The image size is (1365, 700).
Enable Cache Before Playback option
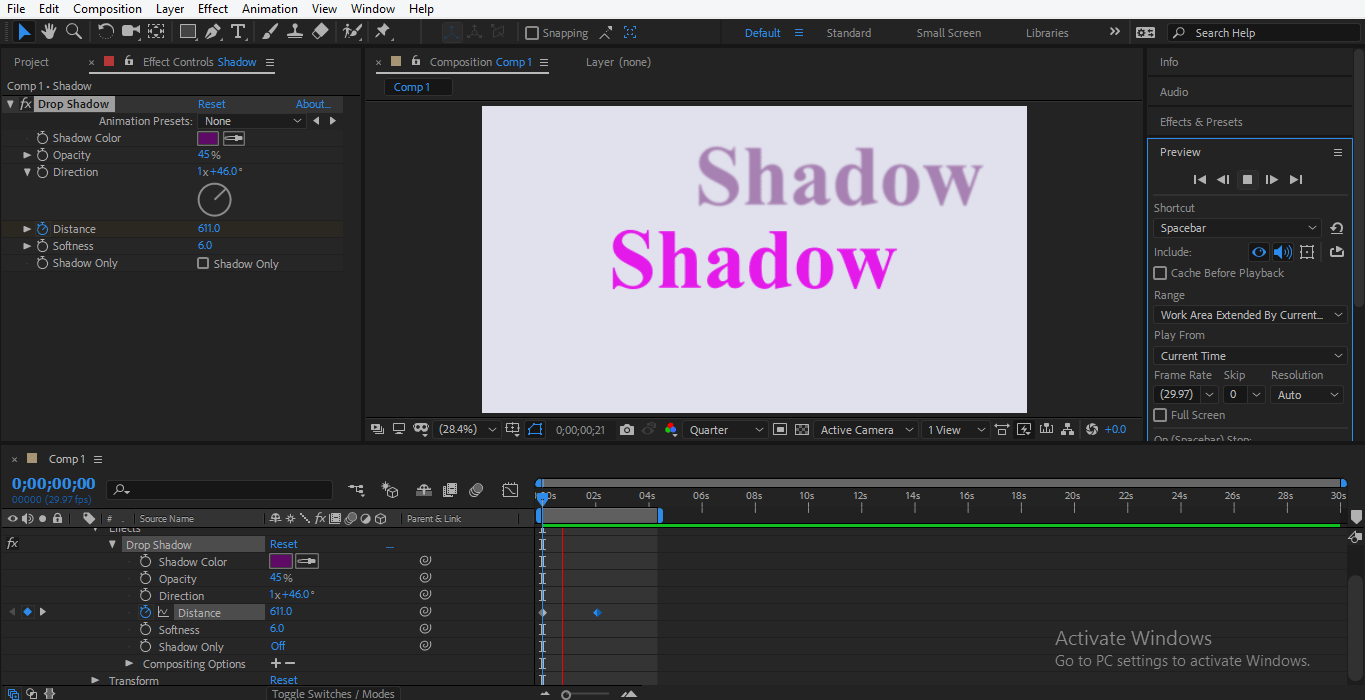click(1160, 273)
